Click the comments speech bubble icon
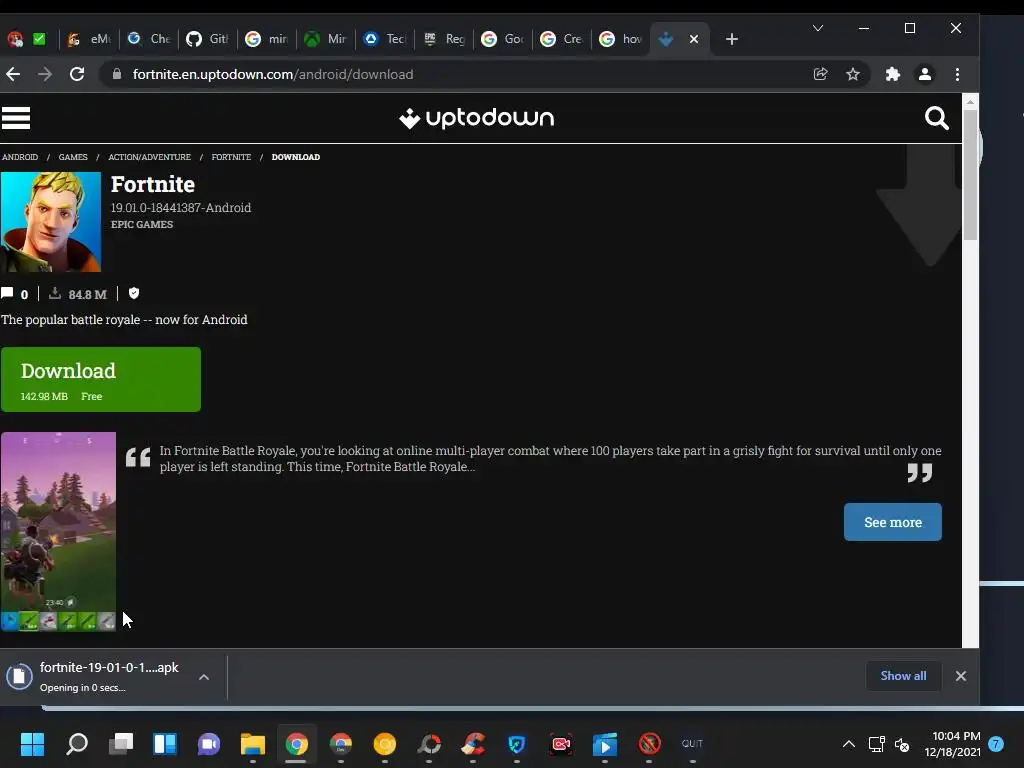1024x768 pixels. [x=7, y=293]
